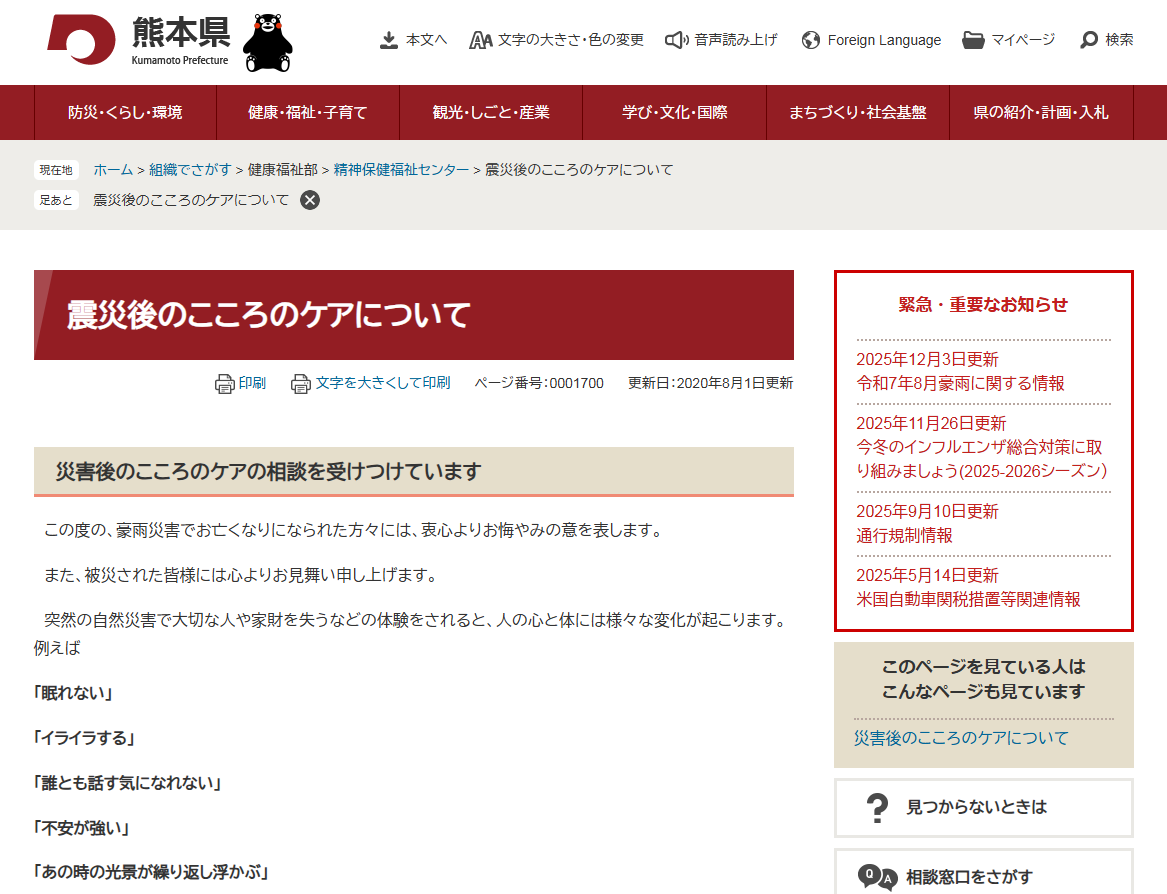Go to 精神保健福祉センター breadcrumb link
The width and height of the screenshot is (1167, 894).
pos(401,170)
